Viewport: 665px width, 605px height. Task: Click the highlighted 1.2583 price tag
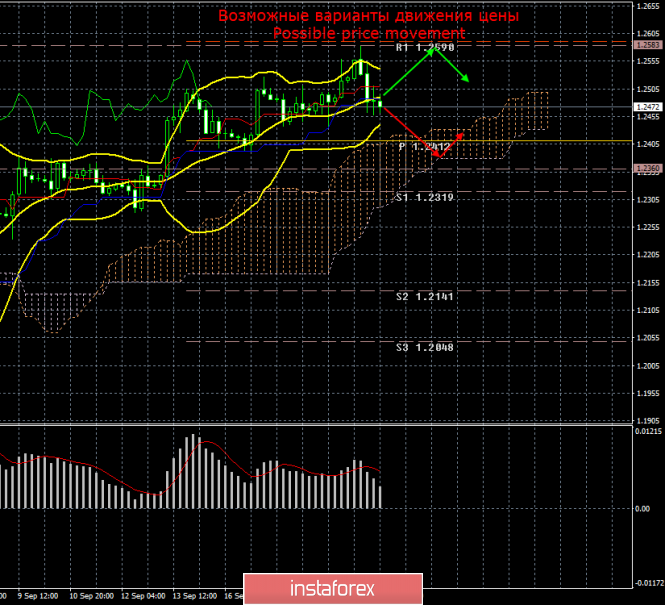647,45
